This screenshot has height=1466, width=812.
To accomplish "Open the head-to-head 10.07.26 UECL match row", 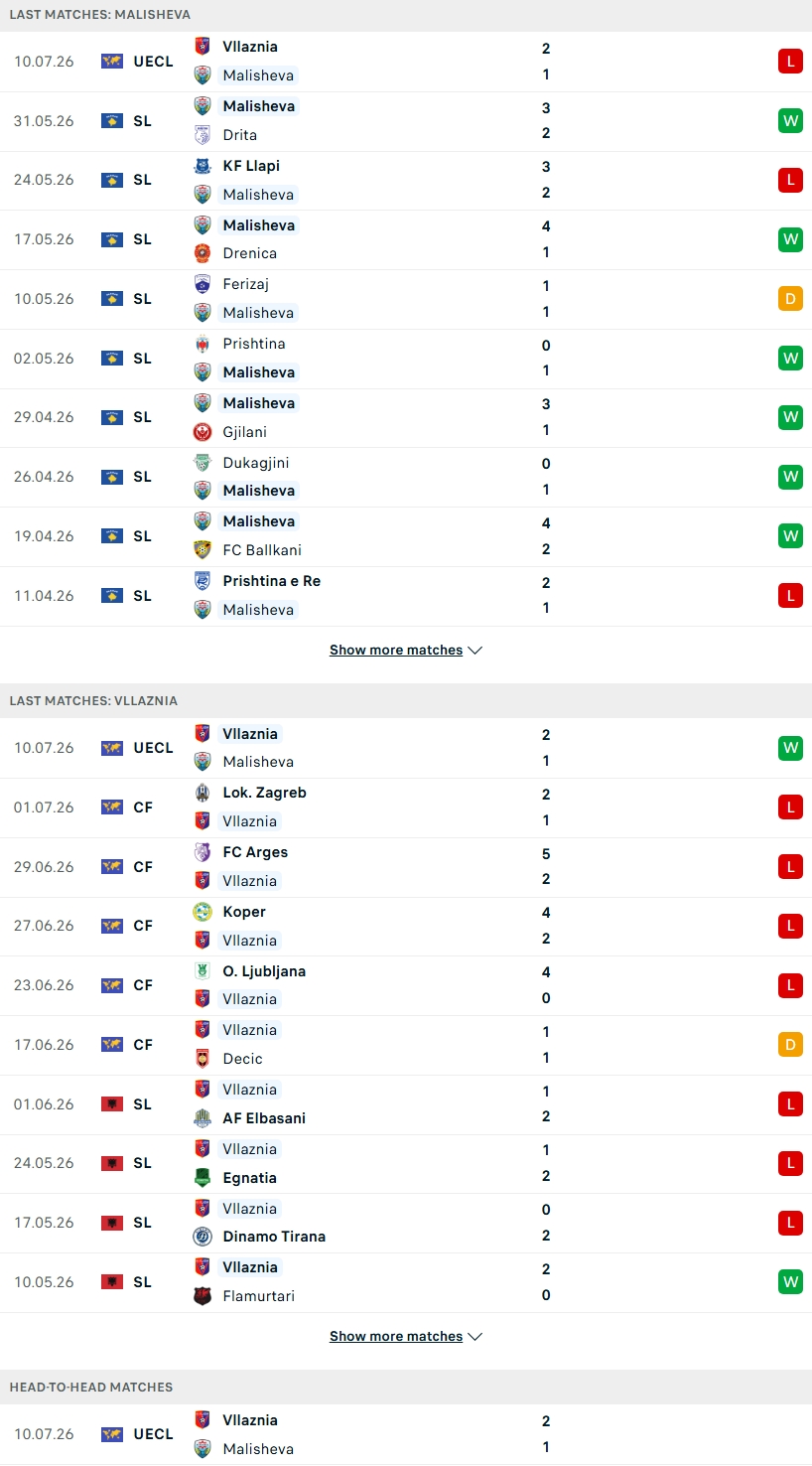I will (x=406, y=1434).
